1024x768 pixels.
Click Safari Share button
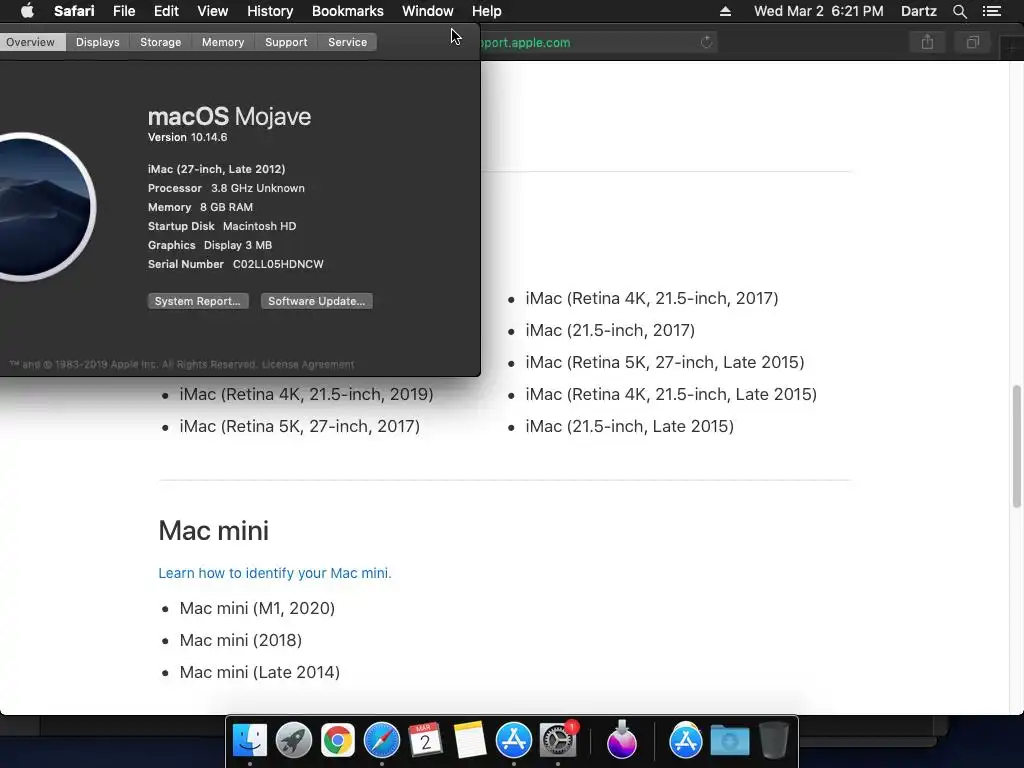927,42
